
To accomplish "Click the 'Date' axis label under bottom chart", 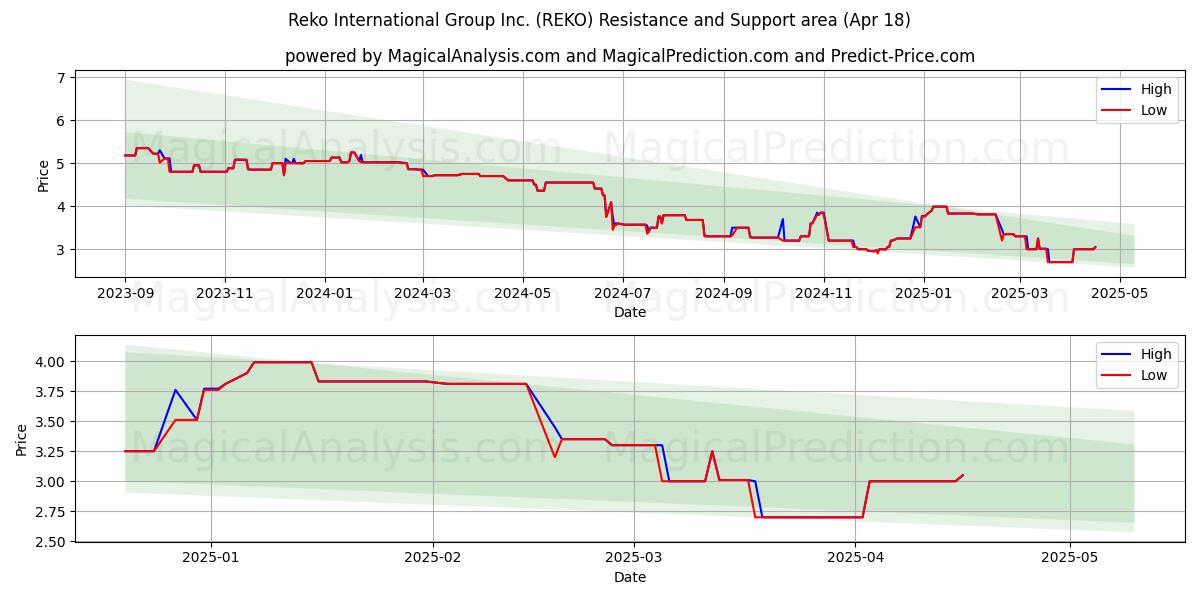I will click(x=630, y=577).
